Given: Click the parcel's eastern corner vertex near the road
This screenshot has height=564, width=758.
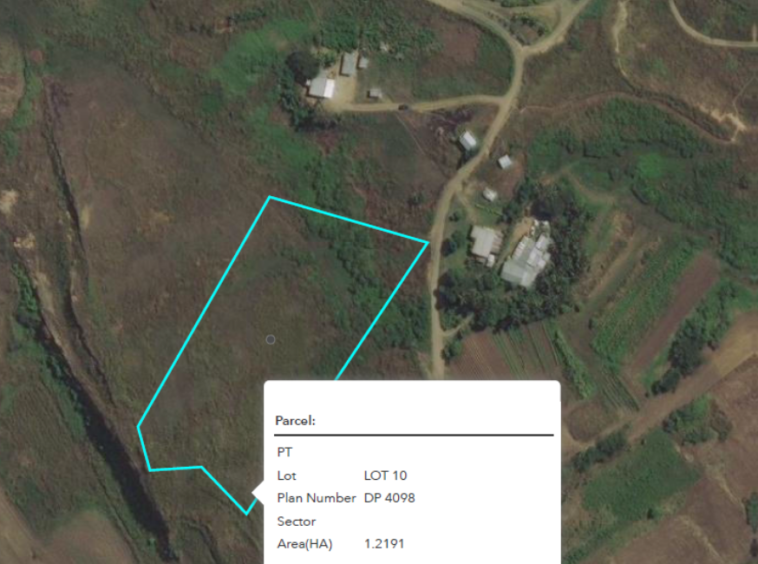Looking at the screenshot, I should coord(428,243).
